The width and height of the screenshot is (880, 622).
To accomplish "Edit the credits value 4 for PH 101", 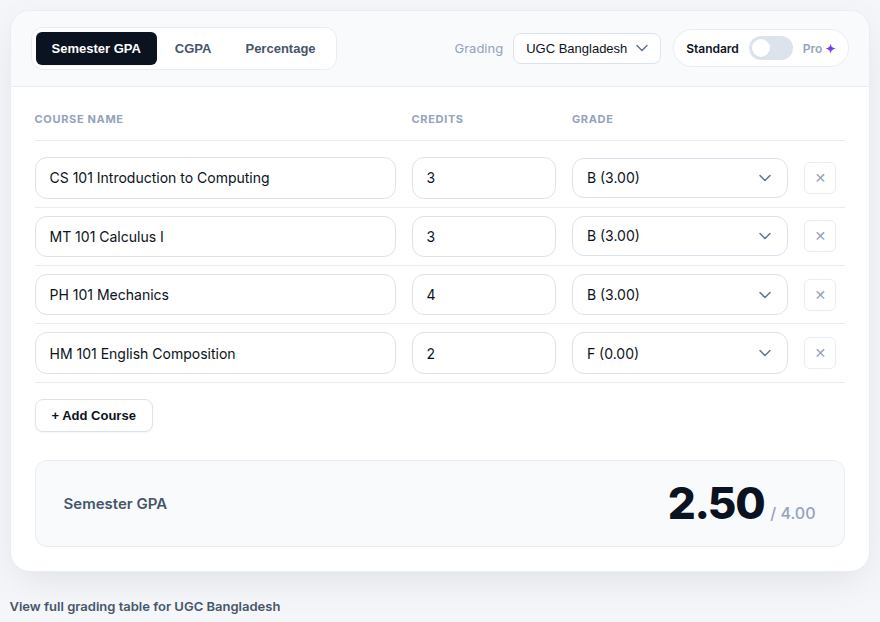I will tap(484, 295).
